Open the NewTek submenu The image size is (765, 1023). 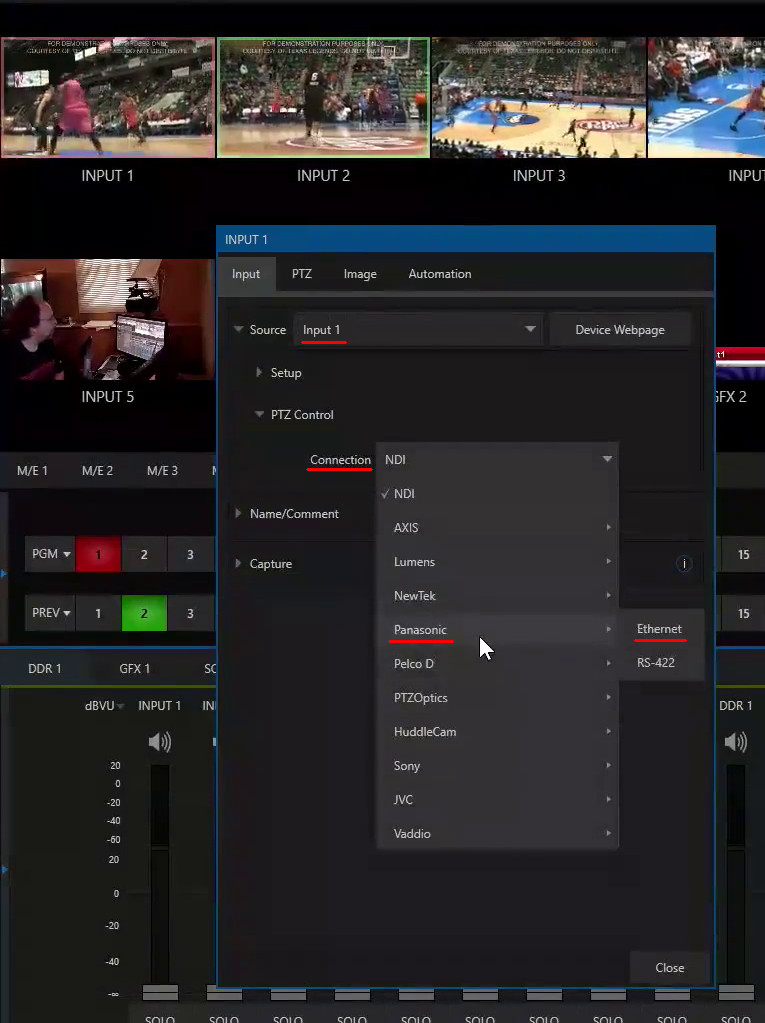pyautogui.click(x=498, y=595)
